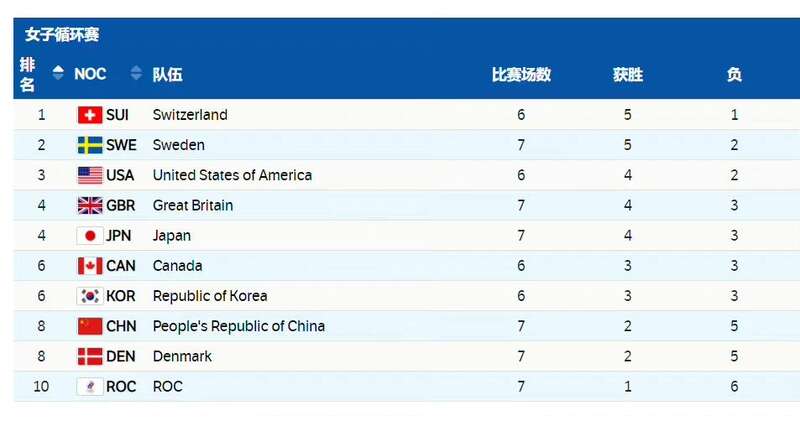Screen dimensions: 800x426
Task: Open People's Republic of China team link
Action: [238, 326]
